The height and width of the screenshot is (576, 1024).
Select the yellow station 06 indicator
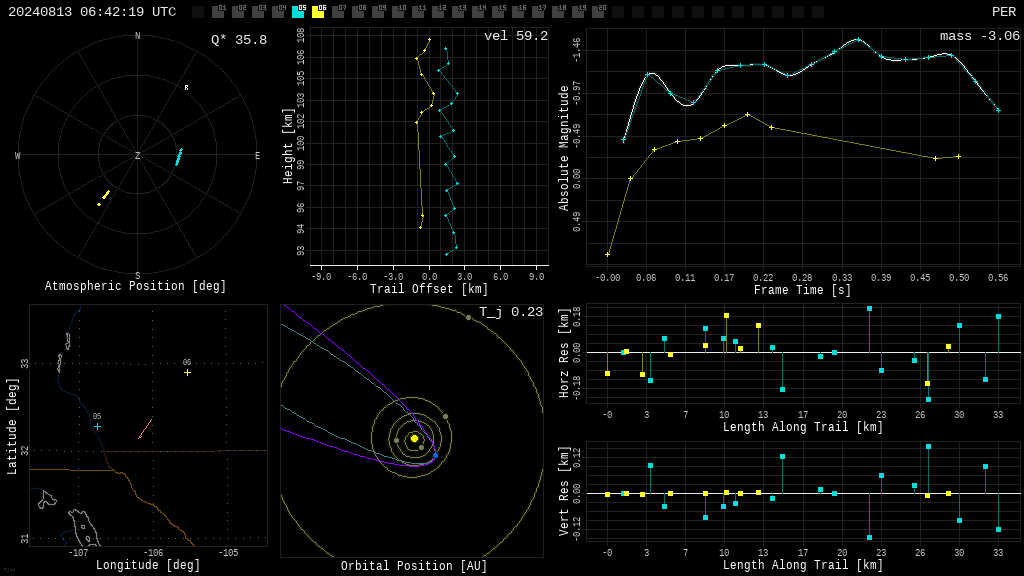pos(318,12)
